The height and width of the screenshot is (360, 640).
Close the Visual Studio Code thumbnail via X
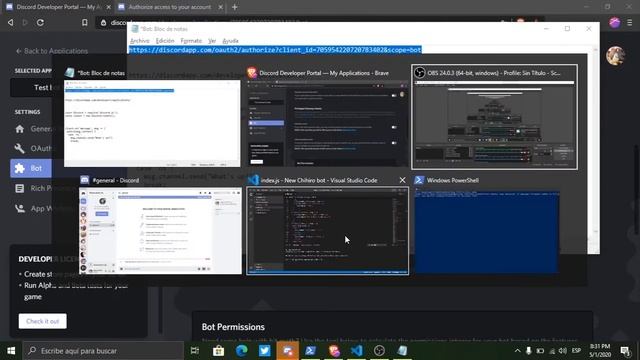click(402, 180)
